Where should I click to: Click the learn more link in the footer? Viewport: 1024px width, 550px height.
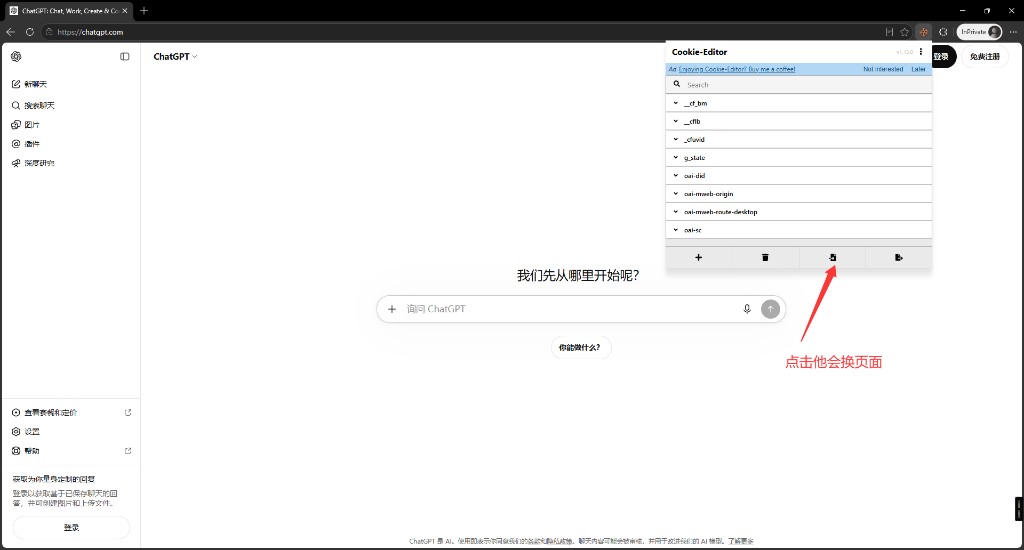[741, 541]
